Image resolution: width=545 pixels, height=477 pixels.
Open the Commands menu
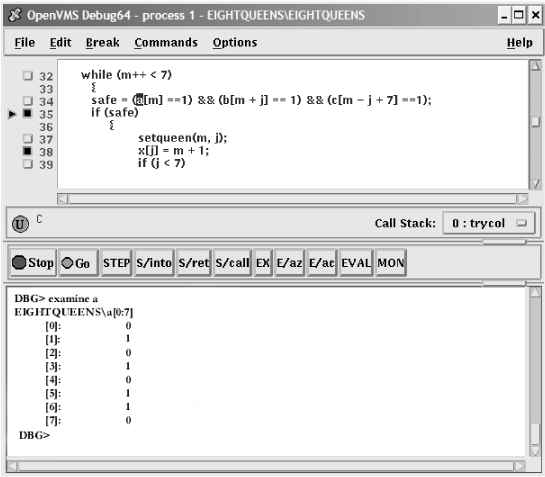(x=166, y=42)
